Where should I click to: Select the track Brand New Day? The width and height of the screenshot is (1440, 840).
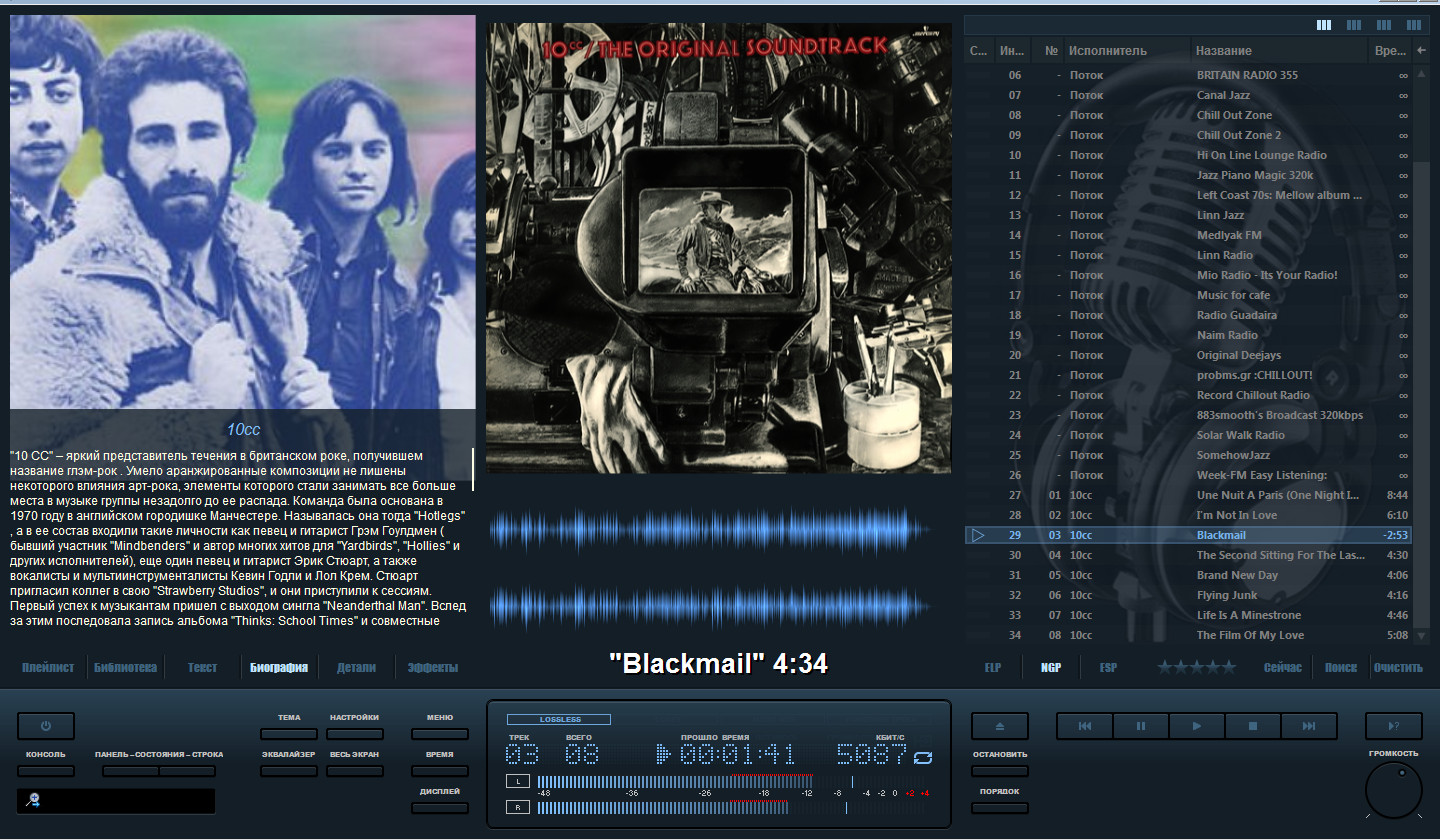tap(1188, 575)
